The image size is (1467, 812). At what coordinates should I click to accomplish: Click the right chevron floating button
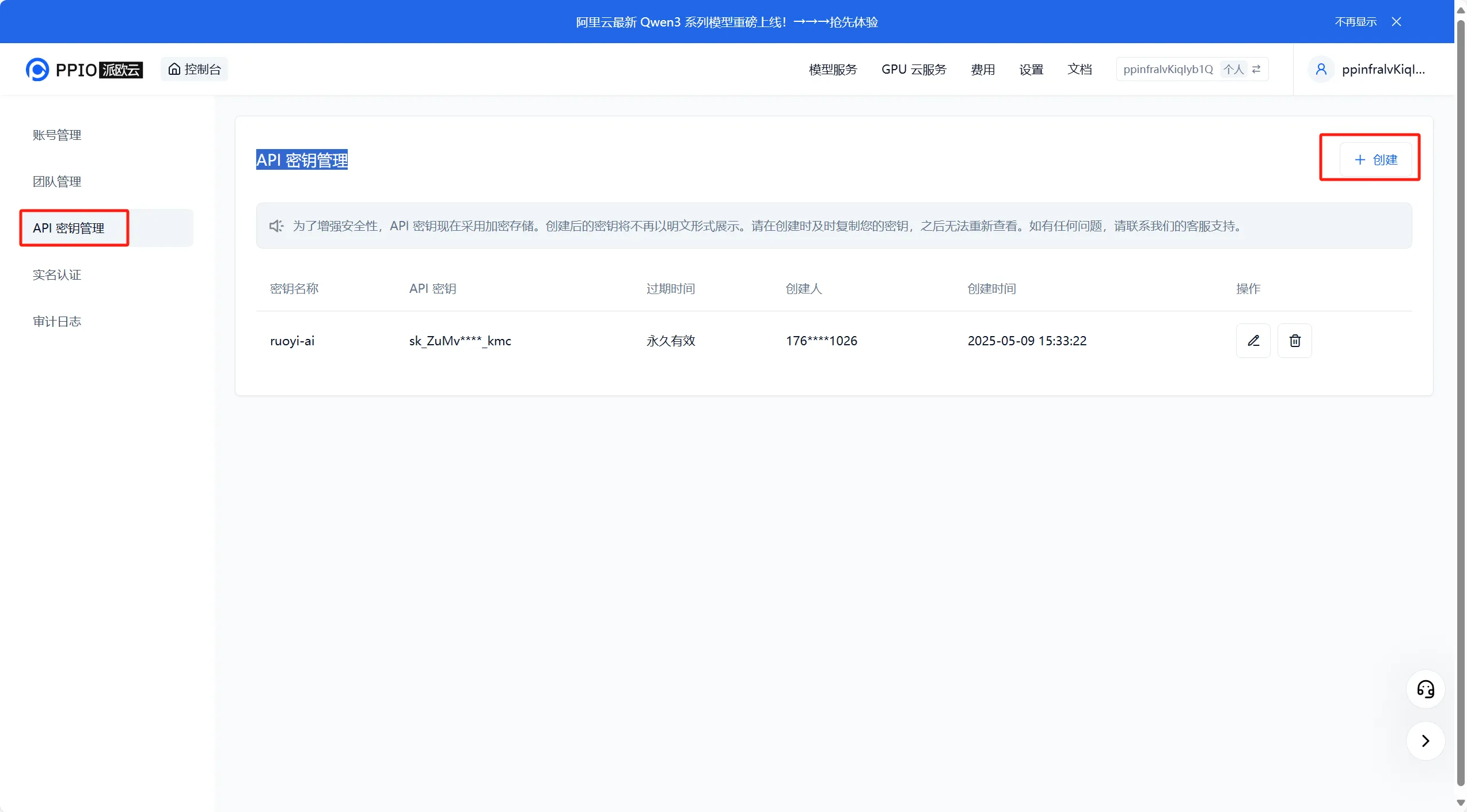pos(1426,741)
